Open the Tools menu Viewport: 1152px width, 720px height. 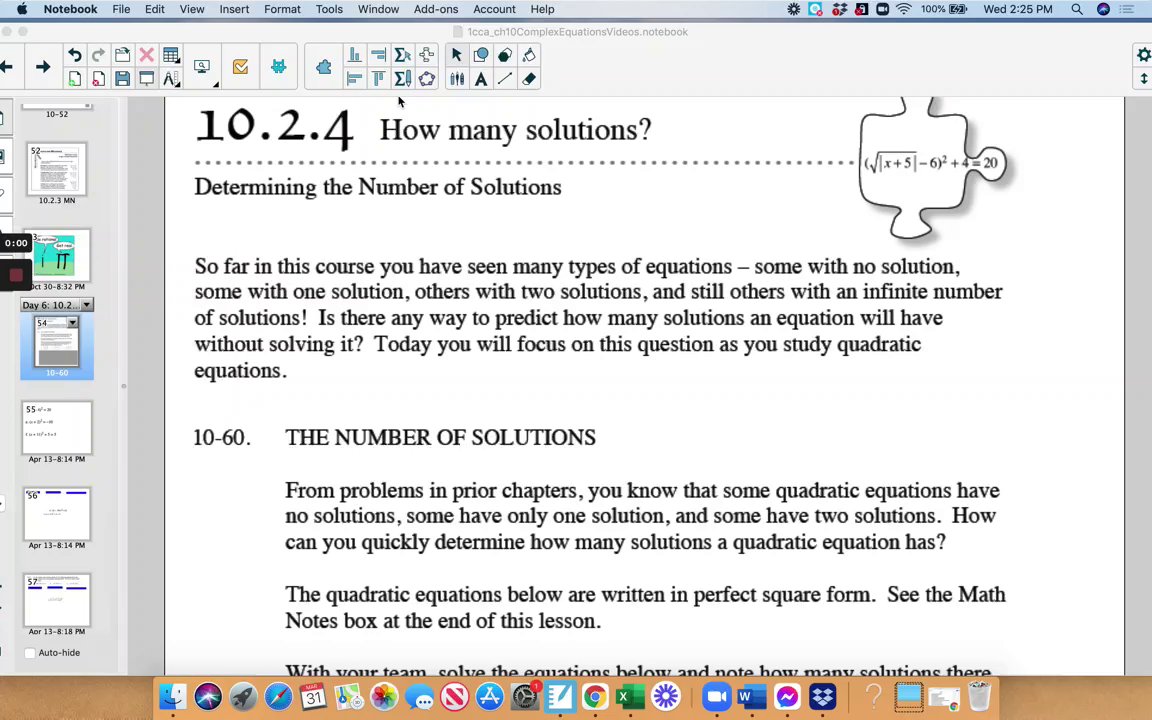(x=329, y=9)
